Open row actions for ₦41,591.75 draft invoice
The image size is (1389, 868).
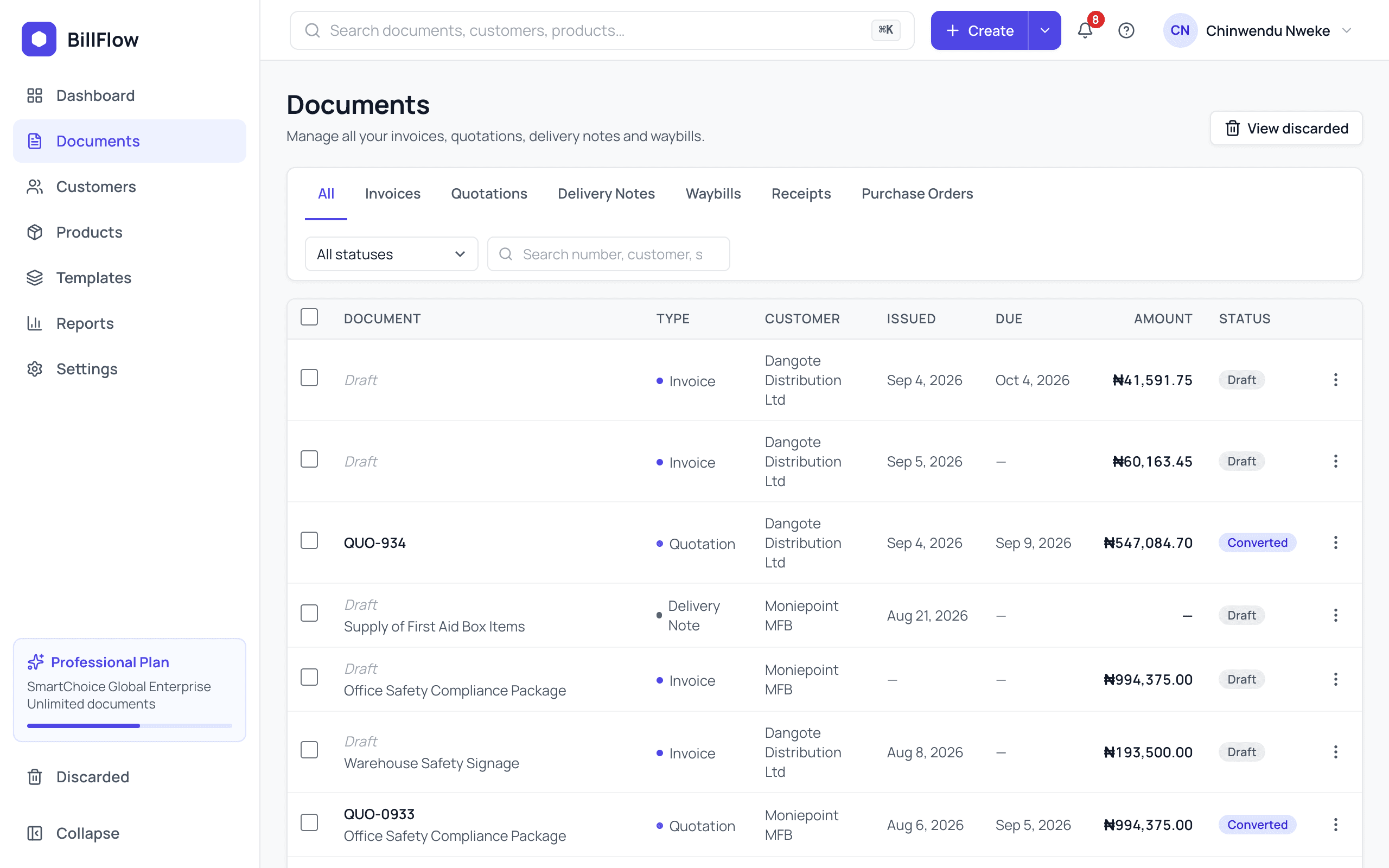(1336, 380)
